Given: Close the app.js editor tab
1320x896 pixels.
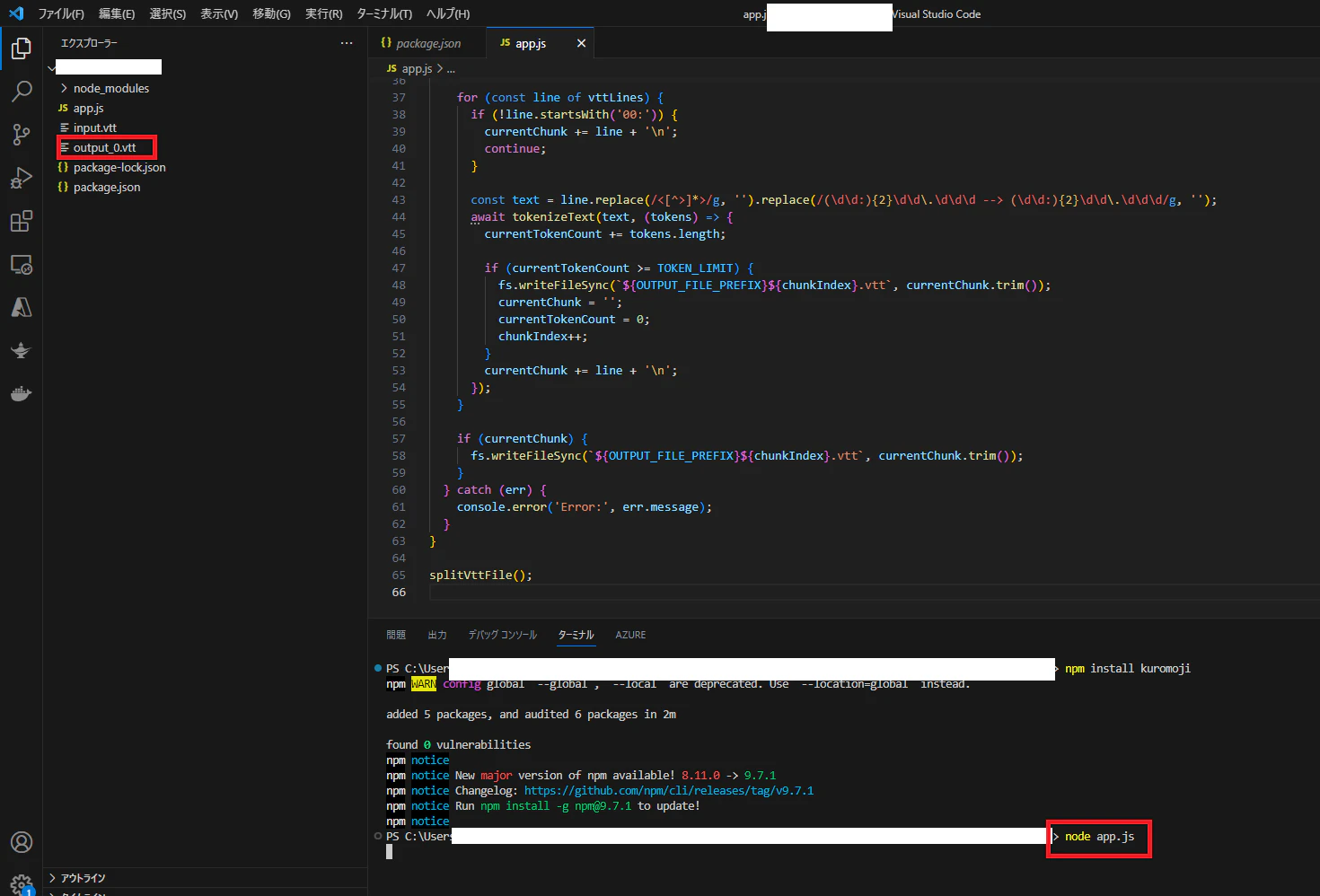Looking at the screenshot, I should click(x=581, y=43).
